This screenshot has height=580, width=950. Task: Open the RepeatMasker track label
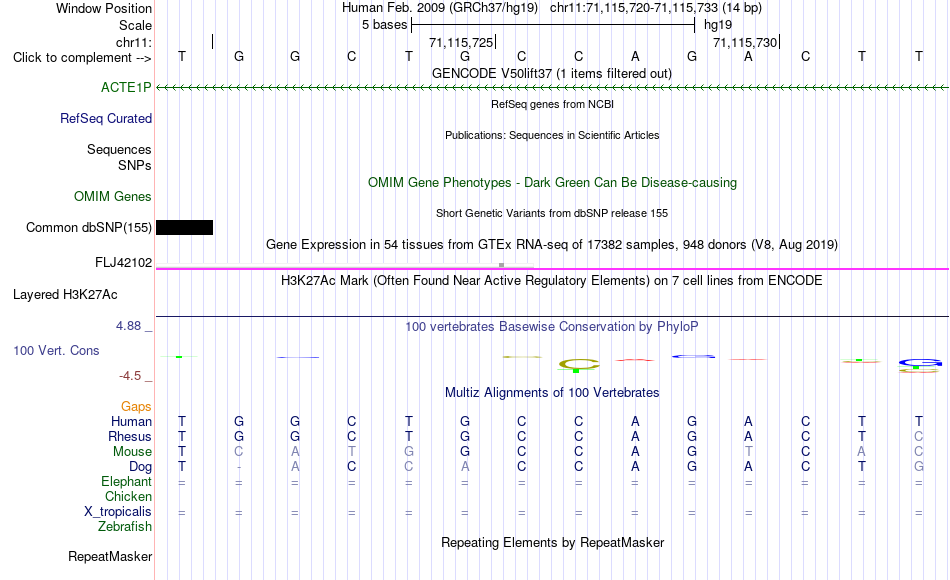pos(110,556)
